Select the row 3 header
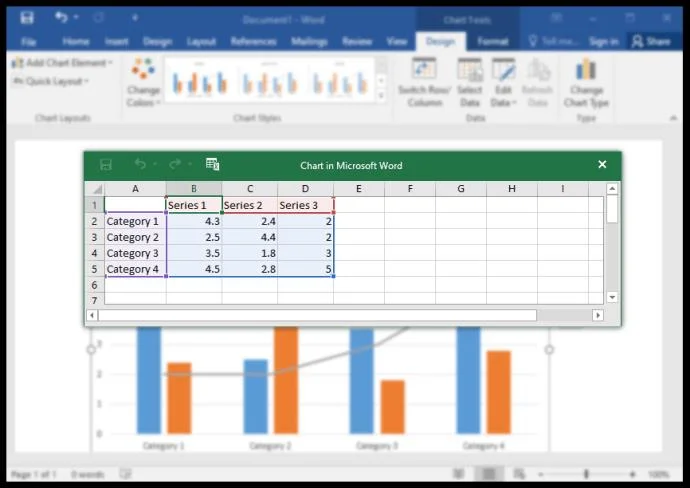The image size is (690, 488). tap(94, 237)
